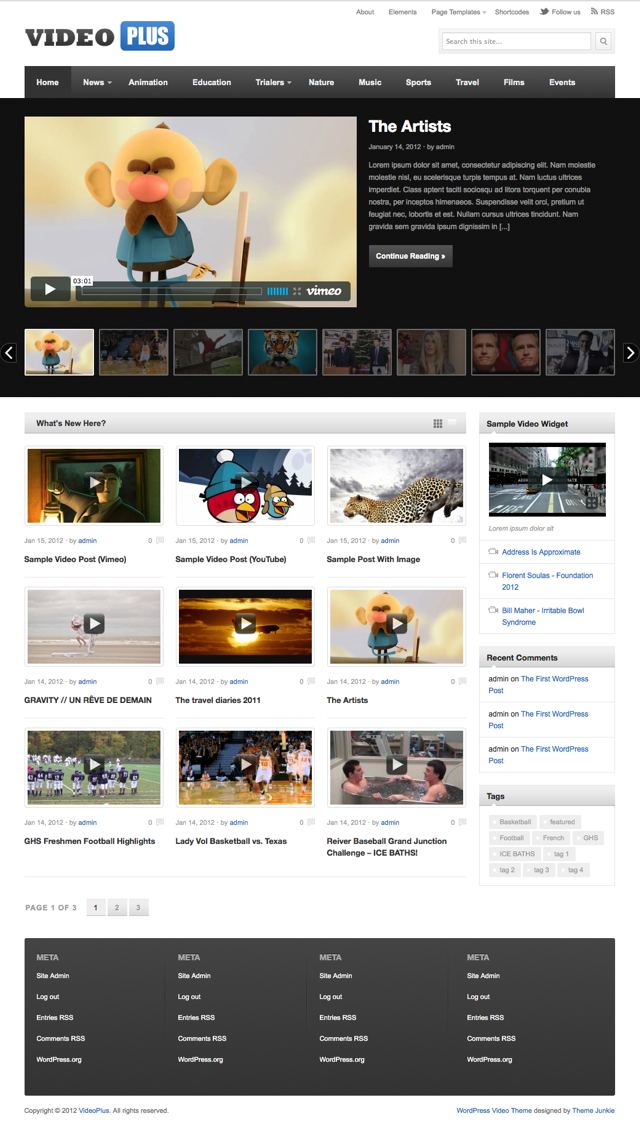The width and height of the screenshot is (640, 1126).
Task: Click comment icon for GHS Freshmen Football post
Action: pyautogui.click(x=159, y=822)
